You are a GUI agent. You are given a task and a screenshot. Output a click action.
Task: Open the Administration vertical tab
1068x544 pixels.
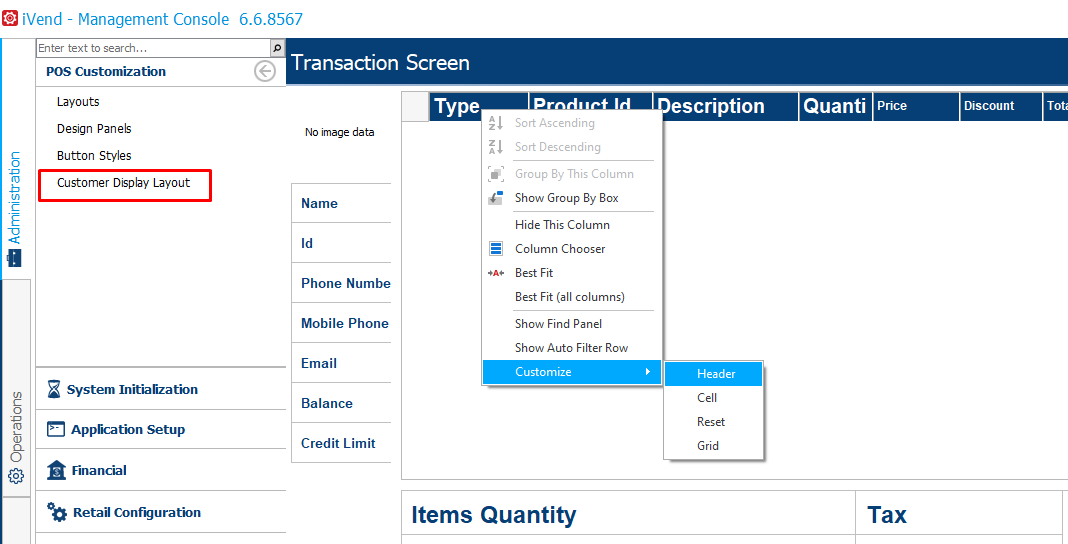(15, 159)
